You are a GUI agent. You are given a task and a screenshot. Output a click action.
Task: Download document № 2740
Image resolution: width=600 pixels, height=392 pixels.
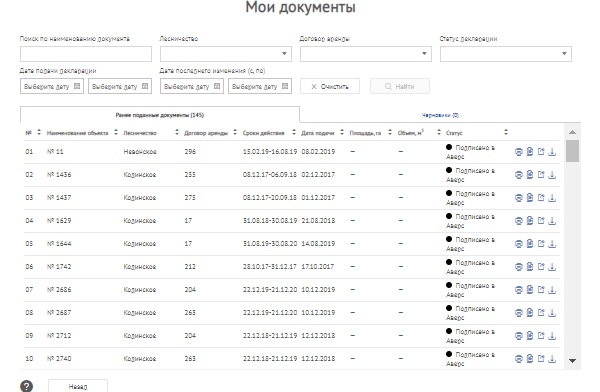click(x=552, y=359)
